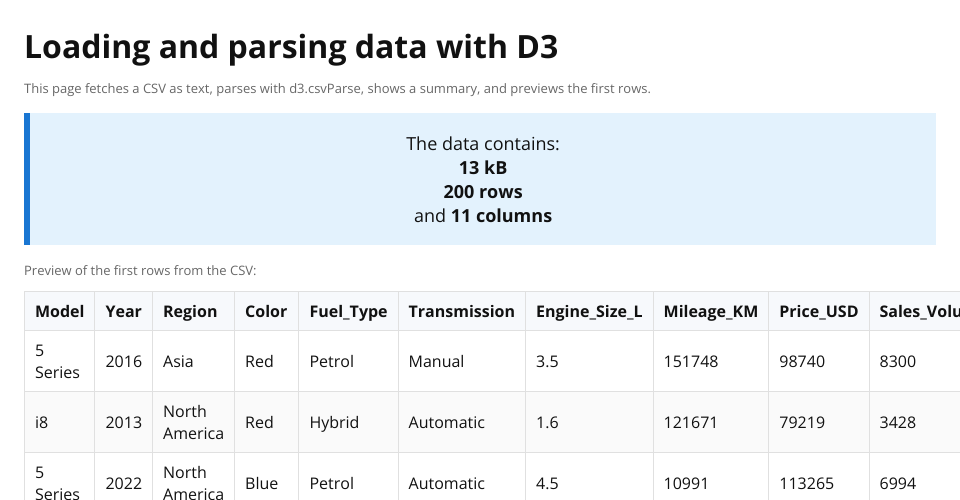Click the Asia region cell

(180, 361)
